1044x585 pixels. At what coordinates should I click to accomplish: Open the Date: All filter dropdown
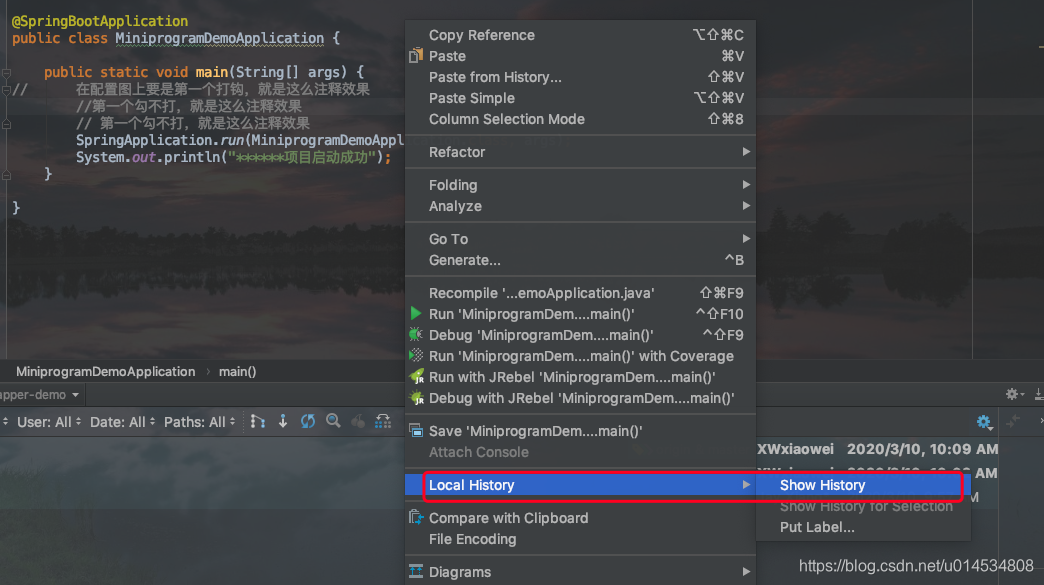point(123,422)
